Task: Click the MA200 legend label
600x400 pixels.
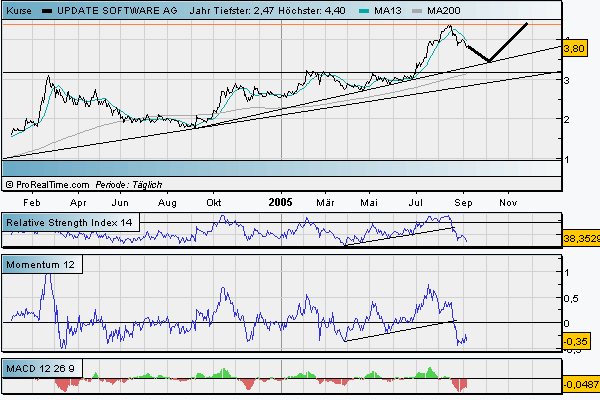Action: tap(444, 11)
